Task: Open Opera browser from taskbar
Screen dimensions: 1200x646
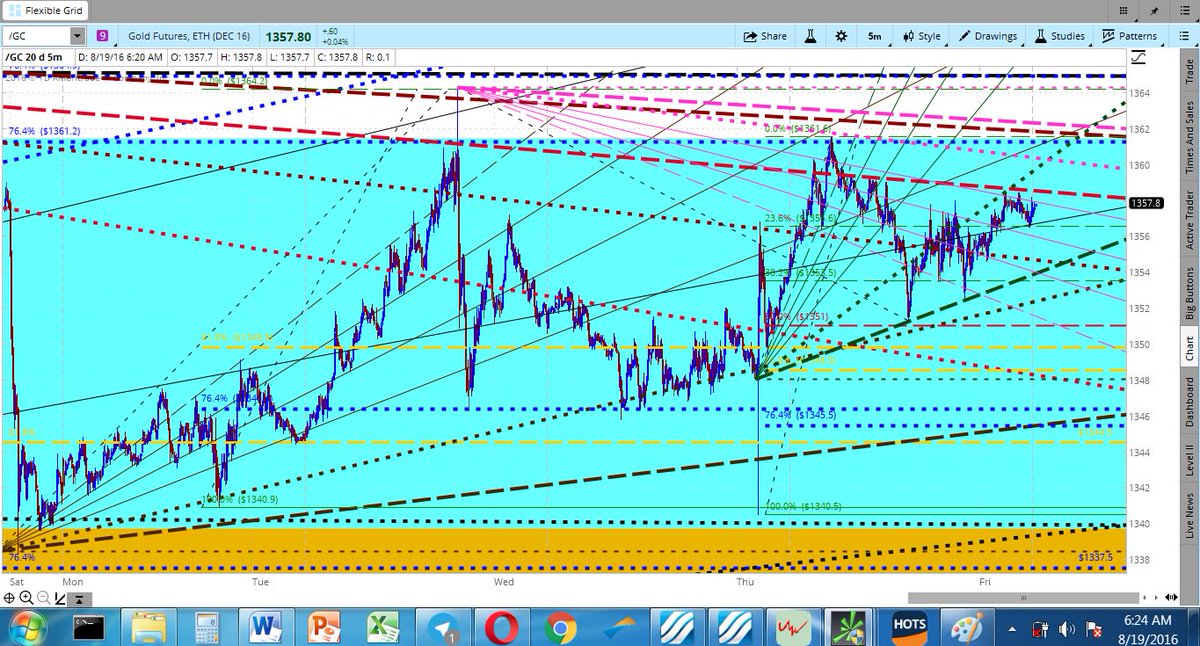Action: click(x=501, y=628)
